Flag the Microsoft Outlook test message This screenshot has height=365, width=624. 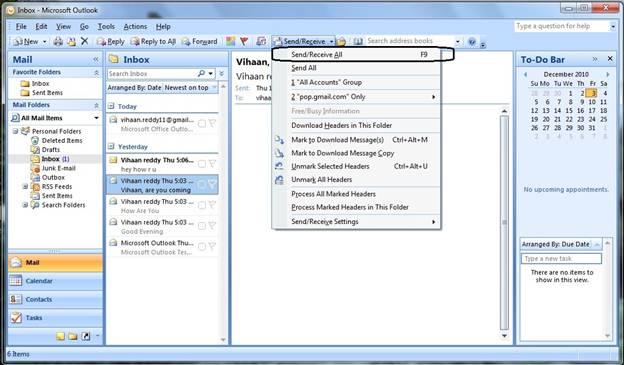coord(212,247)
